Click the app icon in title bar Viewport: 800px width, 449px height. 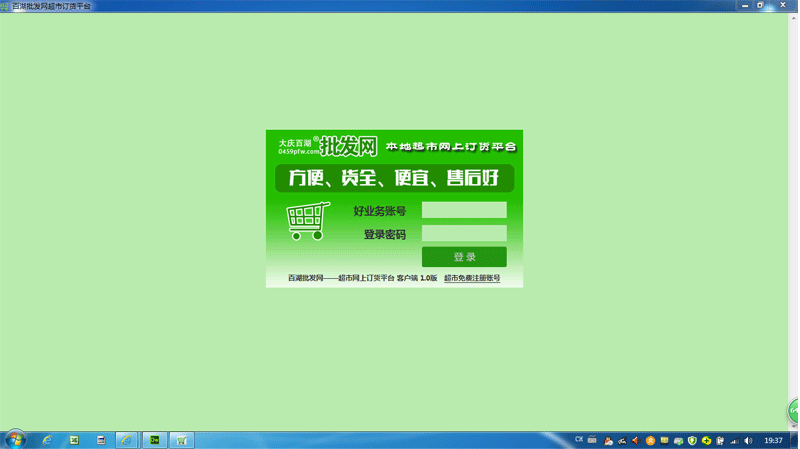5,6
